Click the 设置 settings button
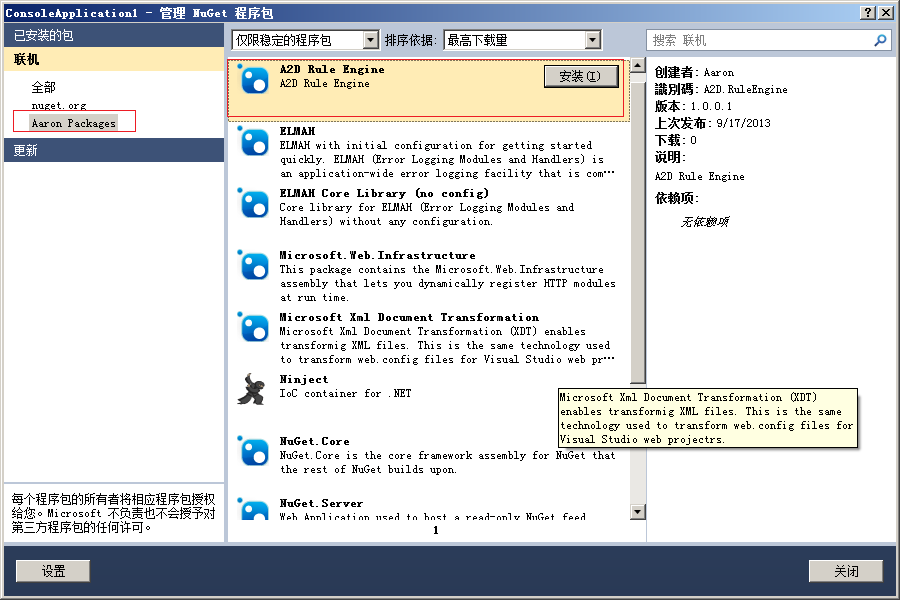The height and width of the screenshot is (600, 900). 53,571
